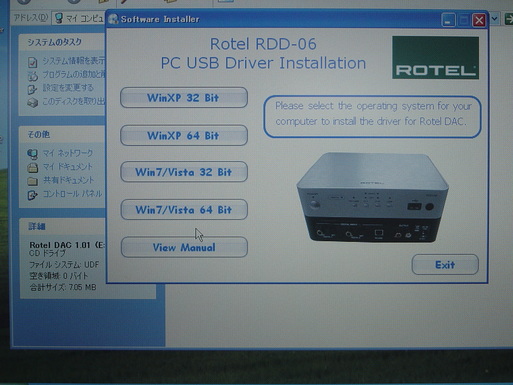Pick the Win7/Vista 64 Bit driver
The height and width of the screenshot is (385, 513).
(x=184, y=210)
